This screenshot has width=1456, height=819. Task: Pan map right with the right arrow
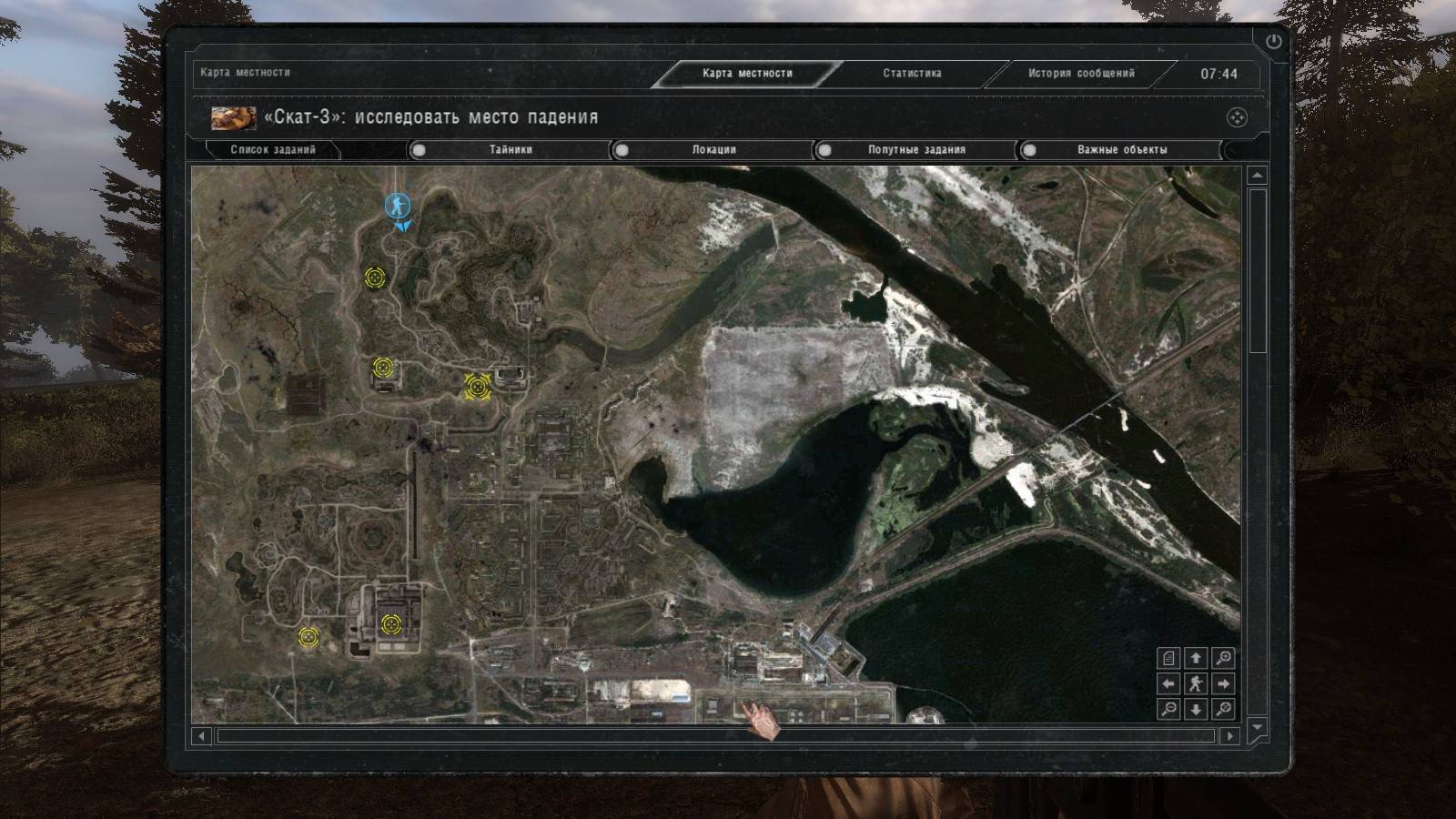(1224, 682)
